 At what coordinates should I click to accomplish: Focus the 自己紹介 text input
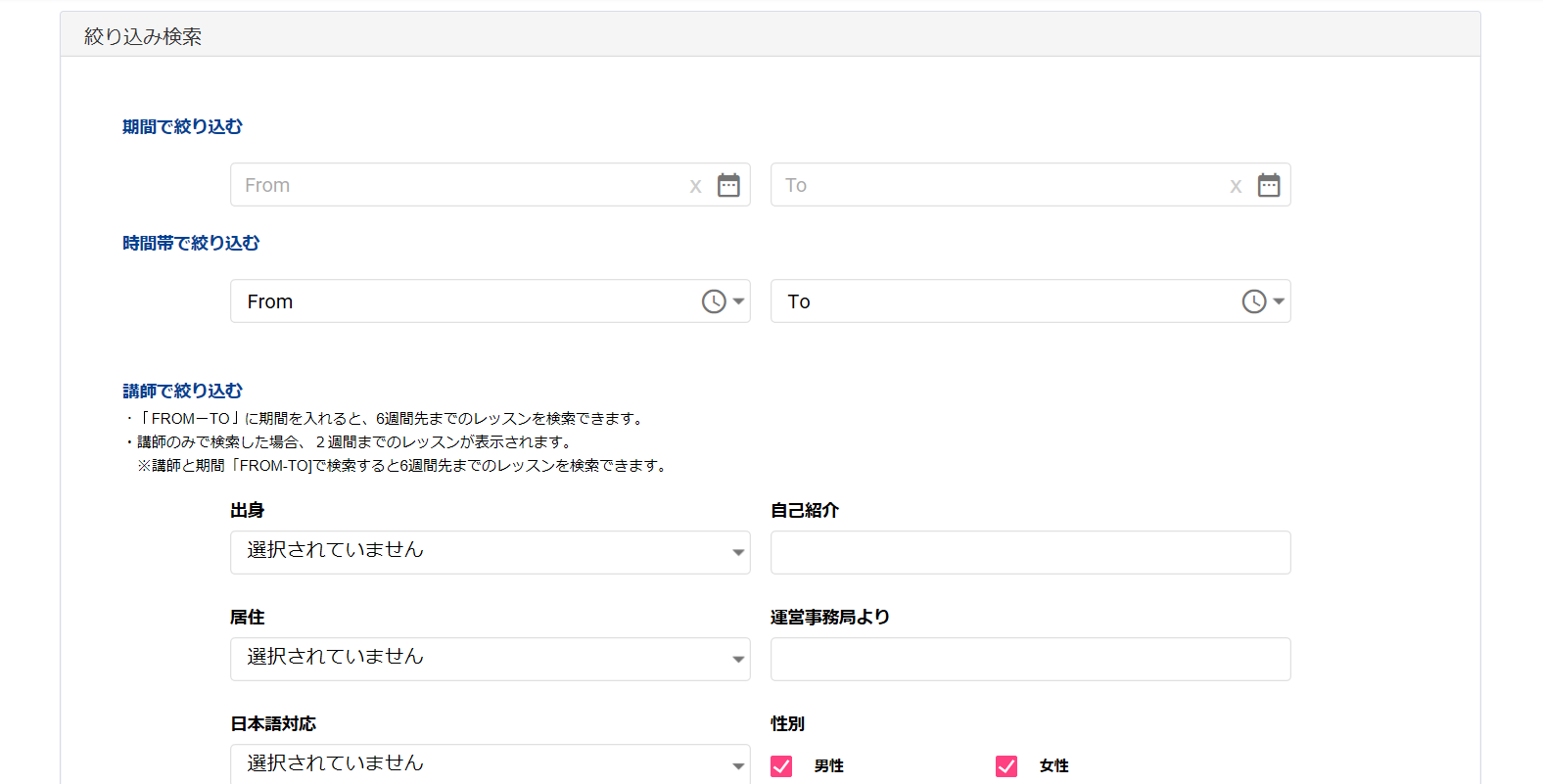1030,552
